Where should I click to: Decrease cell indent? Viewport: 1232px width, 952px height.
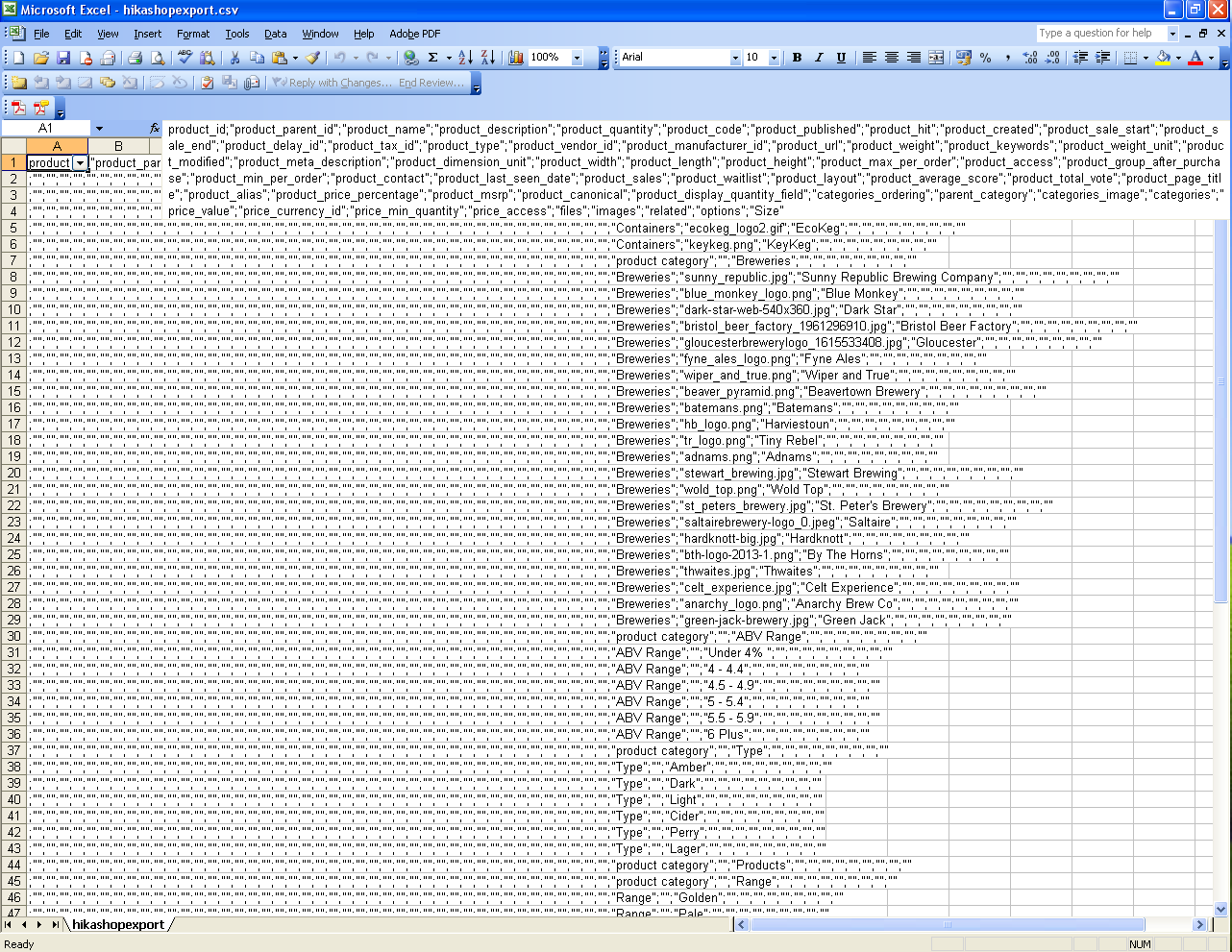1080,58
